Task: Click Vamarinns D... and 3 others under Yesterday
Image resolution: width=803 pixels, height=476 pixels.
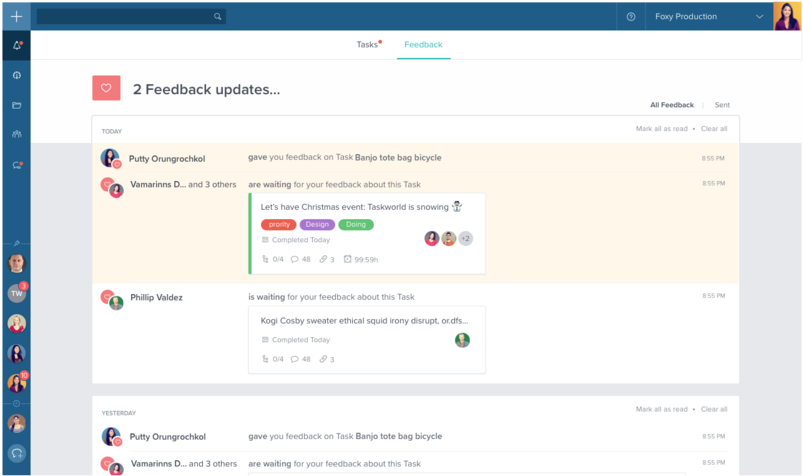Action: [x=184, y=463]
